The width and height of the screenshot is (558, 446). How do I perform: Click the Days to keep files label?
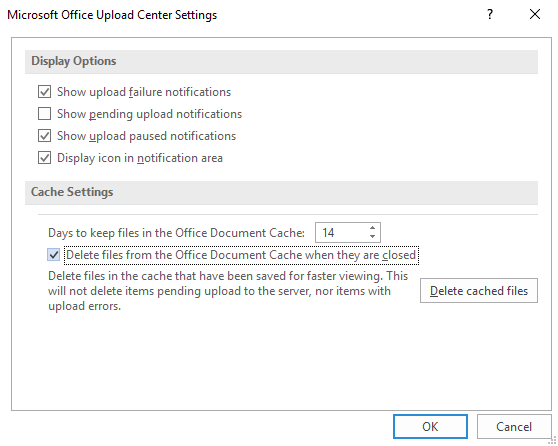(x=177, y=233)
